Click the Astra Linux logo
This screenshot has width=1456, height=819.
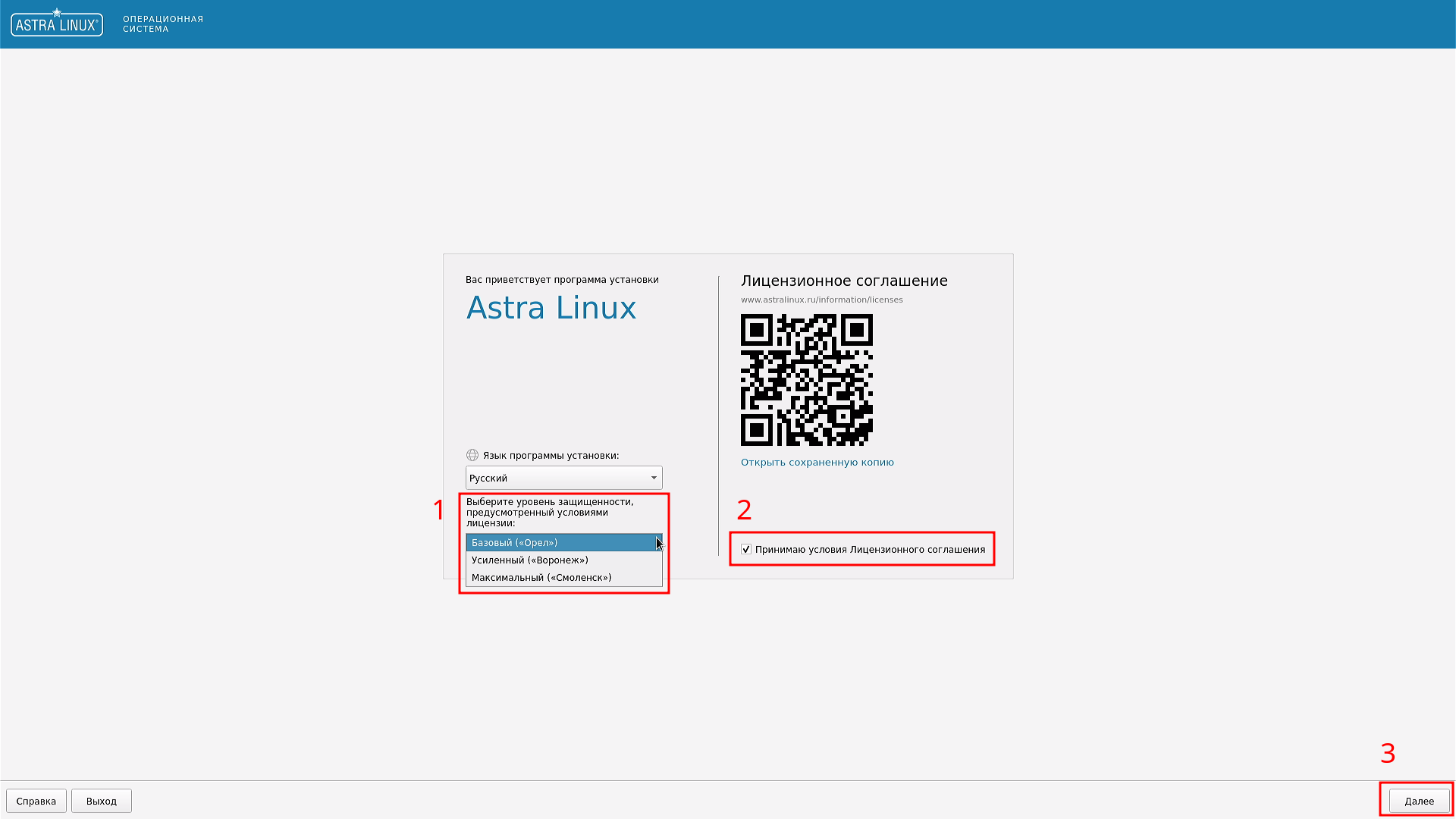(x=56, y=23)
